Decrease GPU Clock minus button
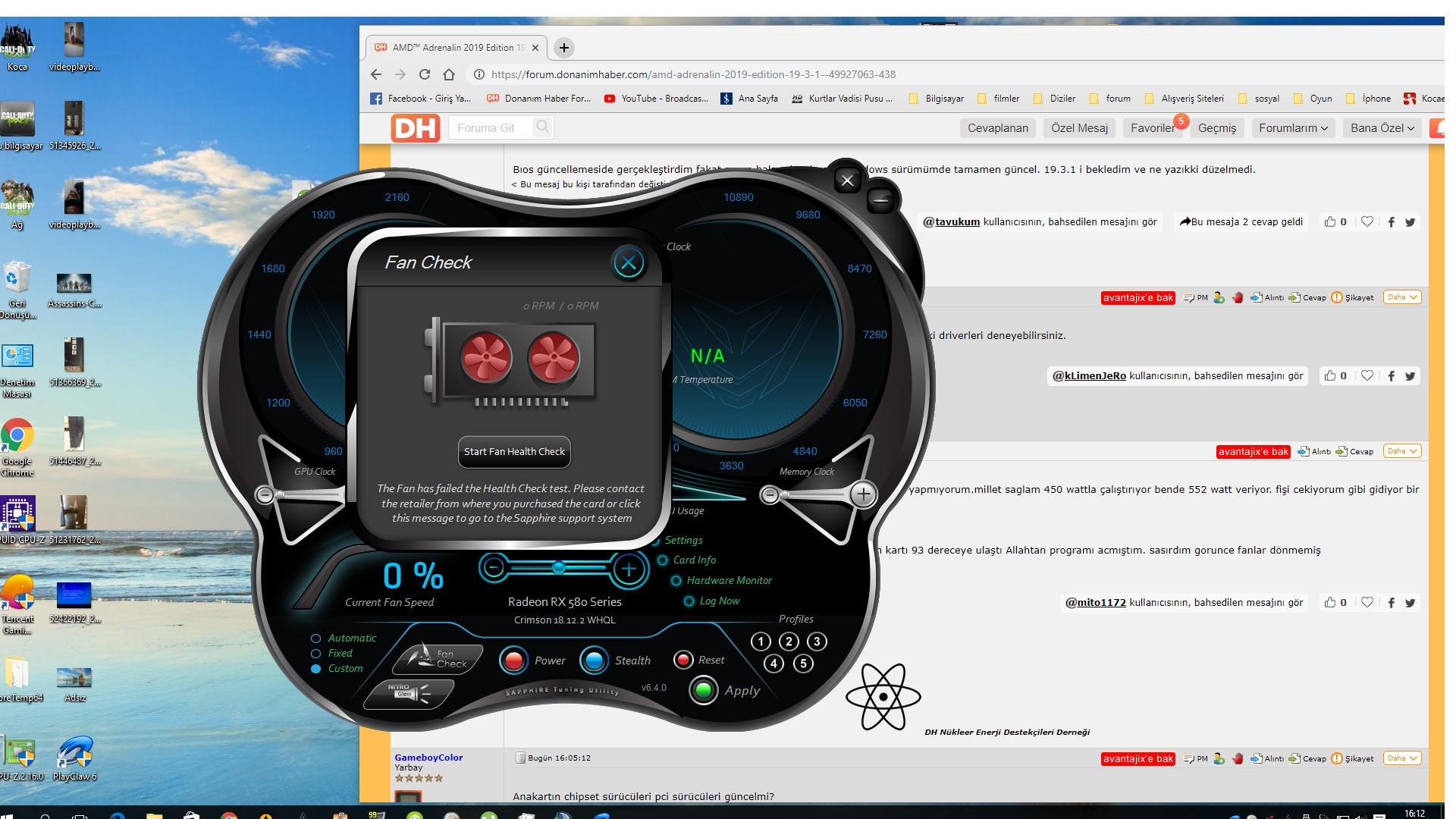 [265, 496]
